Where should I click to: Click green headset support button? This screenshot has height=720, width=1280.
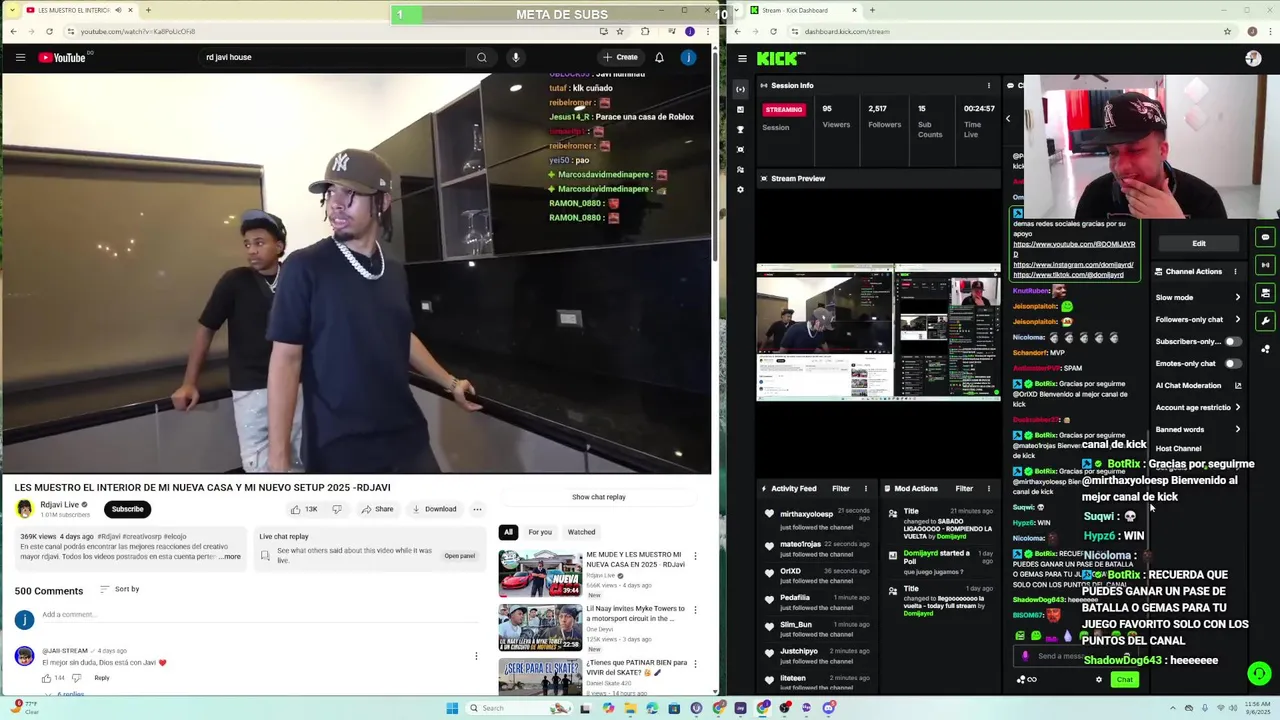pyautogui.click(x=1259, y=673)
